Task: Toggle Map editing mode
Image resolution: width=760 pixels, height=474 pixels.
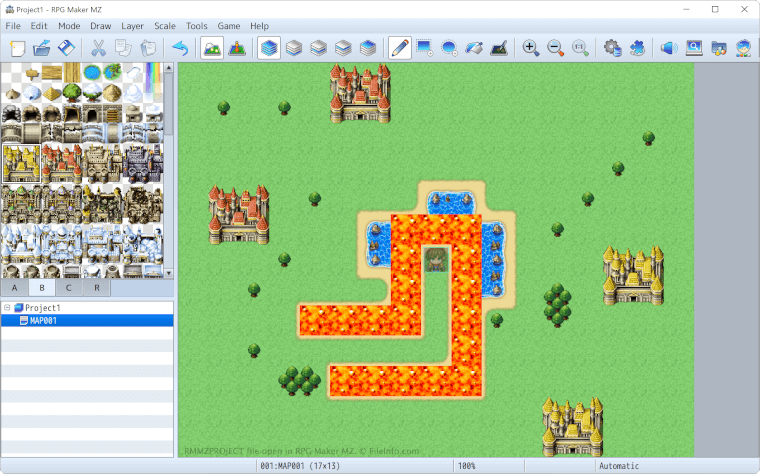Action: (x=212, y=47)
